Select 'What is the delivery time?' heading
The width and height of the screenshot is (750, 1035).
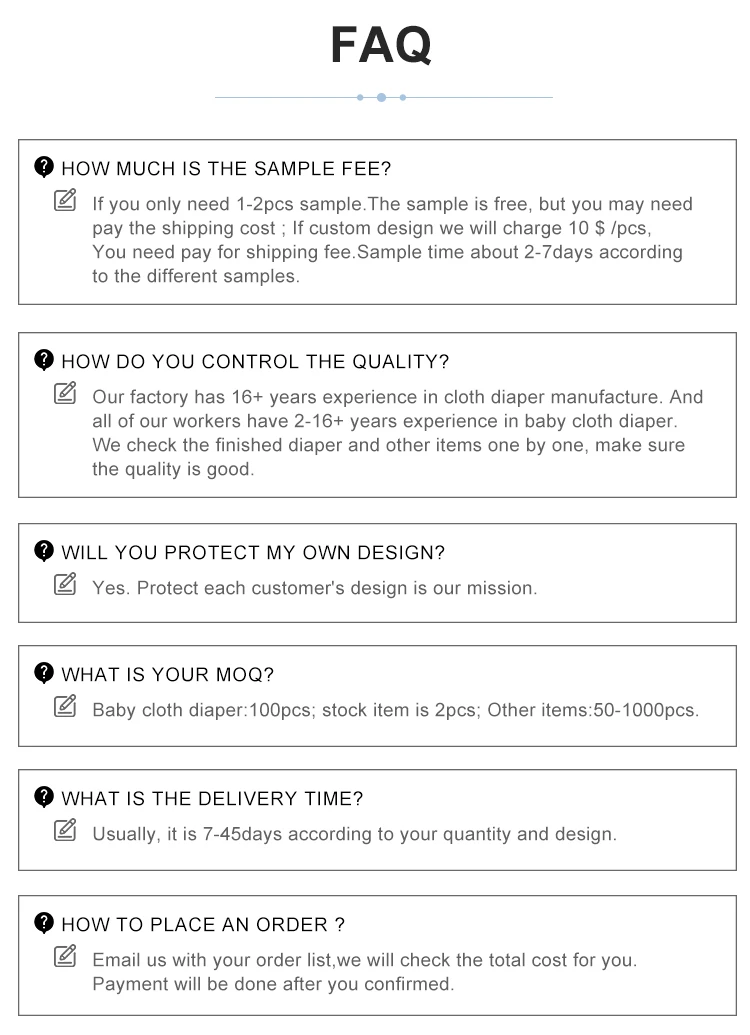click(x=212, y=798)
